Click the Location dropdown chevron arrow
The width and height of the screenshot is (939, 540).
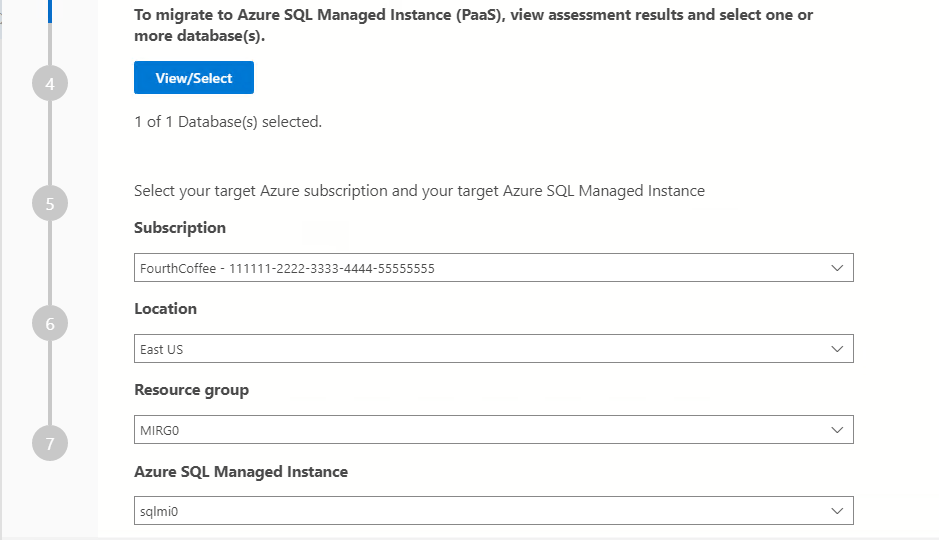pyautogui.click(x=837, y=349)
